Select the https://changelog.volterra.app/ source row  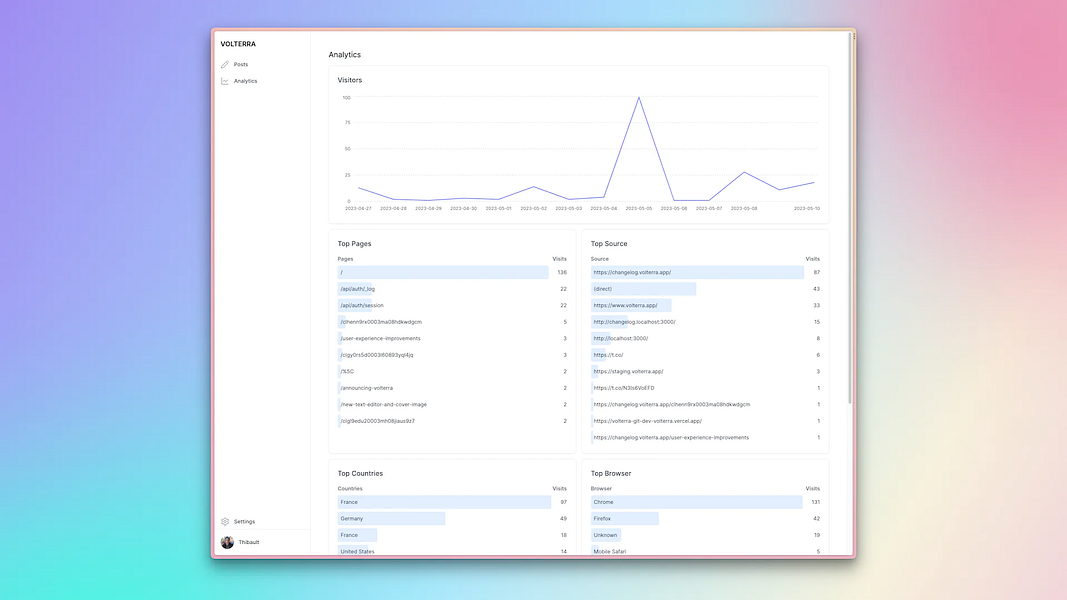coord(705,272)
